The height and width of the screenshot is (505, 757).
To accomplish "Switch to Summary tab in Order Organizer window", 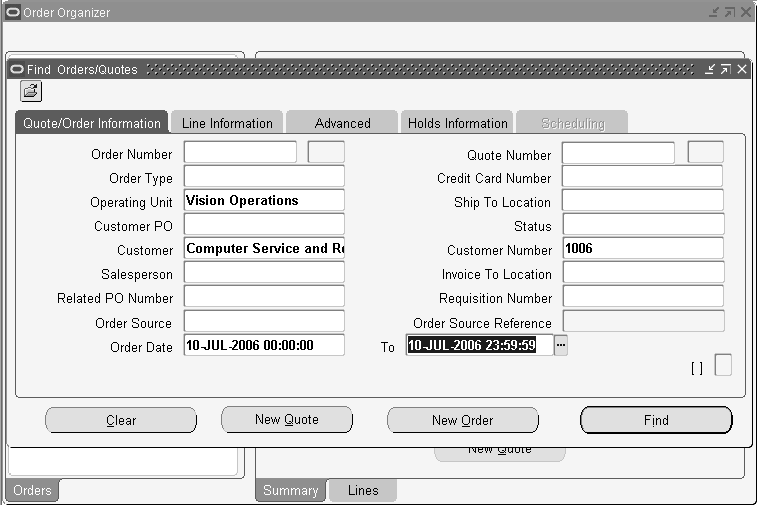I will pos(291,491).
